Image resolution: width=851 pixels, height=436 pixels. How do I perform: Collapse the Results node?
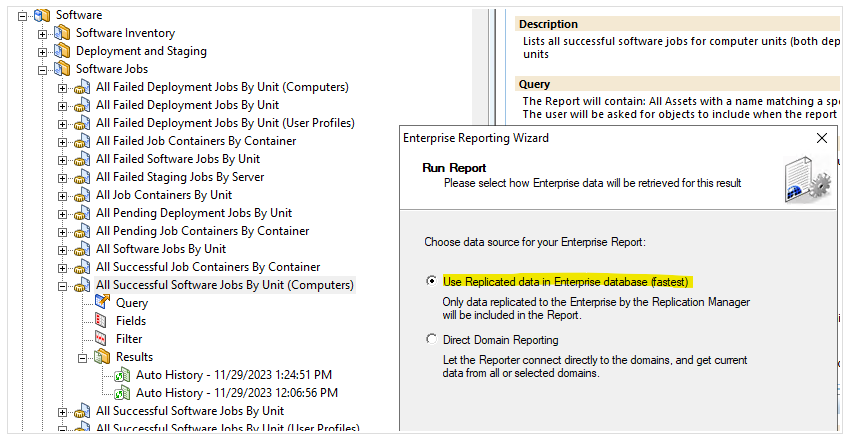pyautogui.click(x=82, y=356)
